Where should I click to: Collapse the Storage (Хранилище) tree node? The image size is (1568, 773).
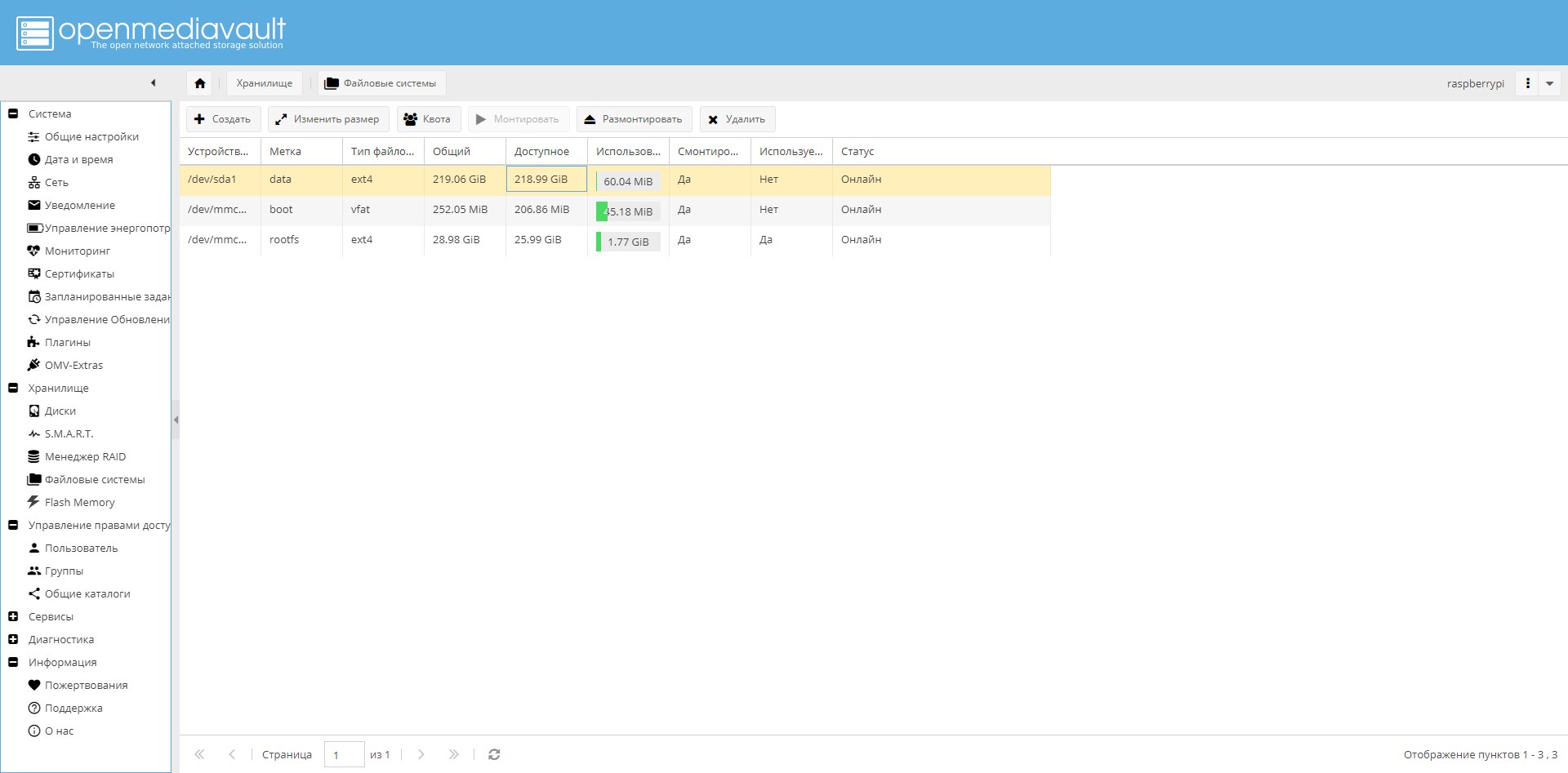tap(13, 389)
